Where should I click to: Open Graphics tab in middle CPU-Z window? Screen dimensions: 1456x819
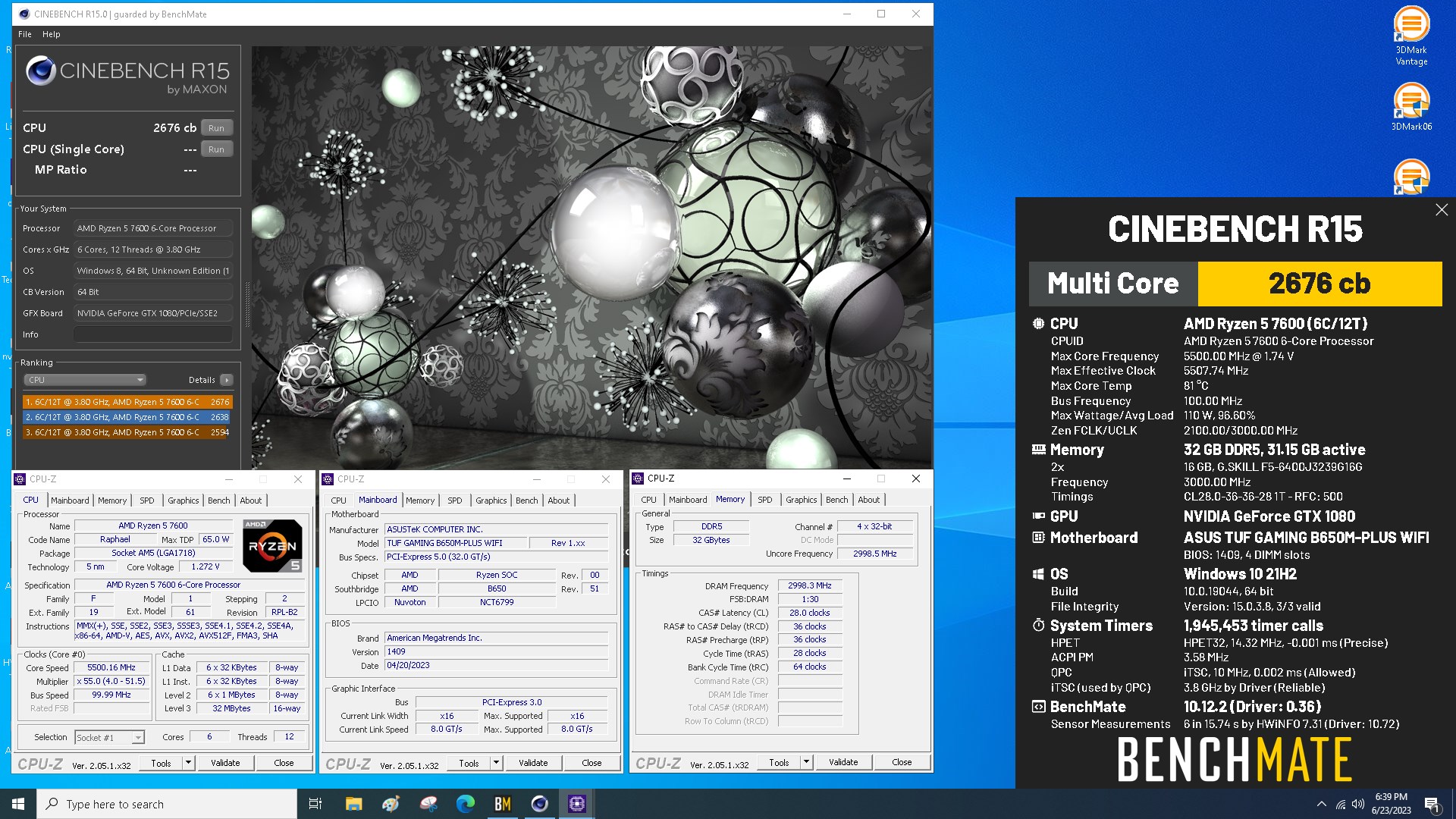point(491,500)
